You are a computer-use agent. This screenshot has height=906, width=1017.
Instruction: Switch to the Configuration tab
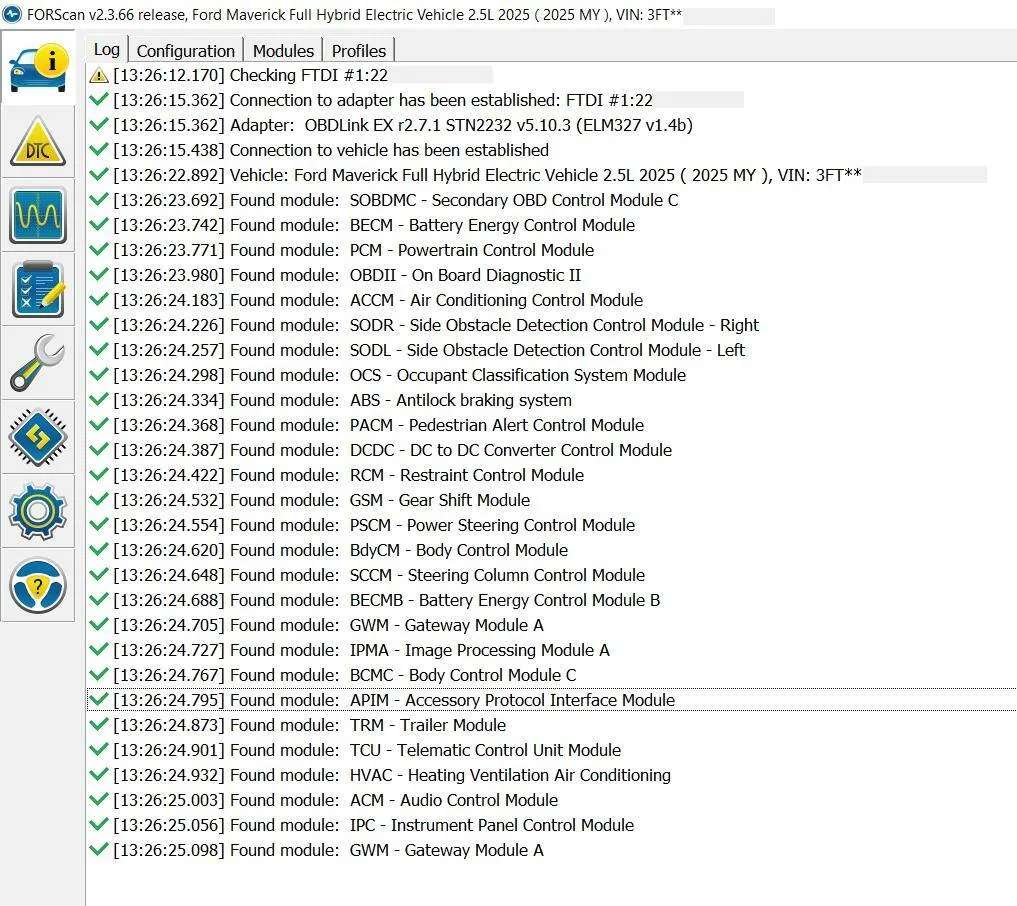185,51
